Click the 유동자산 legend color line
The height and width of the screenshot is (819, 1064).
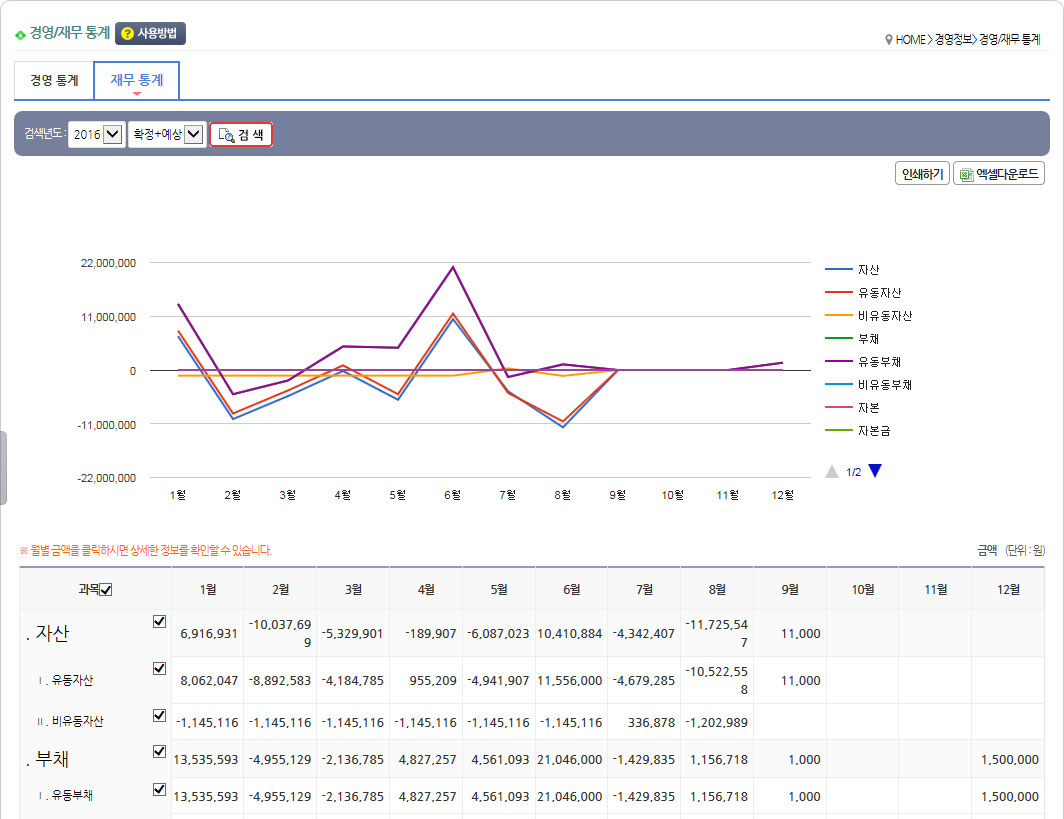pyautogui.click(x=839, y=292)
